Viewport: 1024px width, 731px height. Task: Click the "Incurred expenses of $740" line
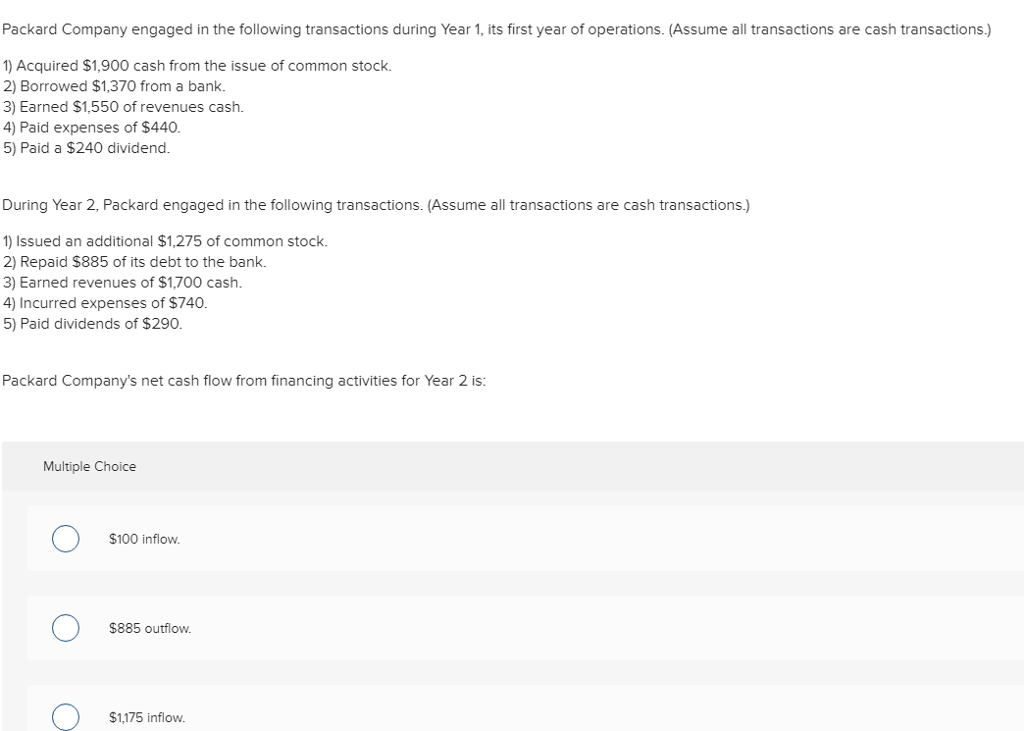coord(105,303)
